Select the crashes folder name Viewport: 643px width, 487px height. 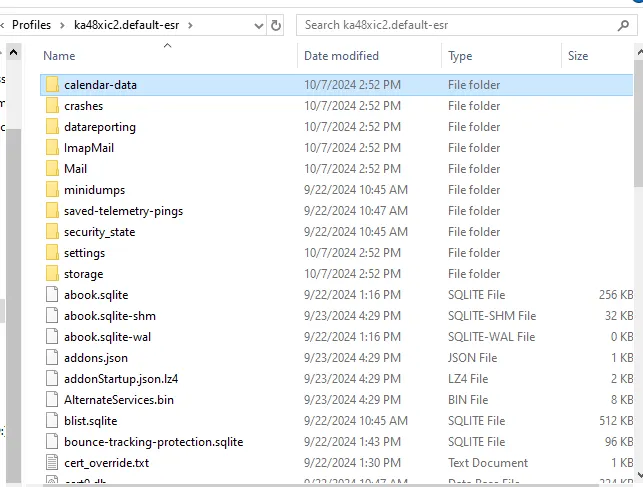84,106
